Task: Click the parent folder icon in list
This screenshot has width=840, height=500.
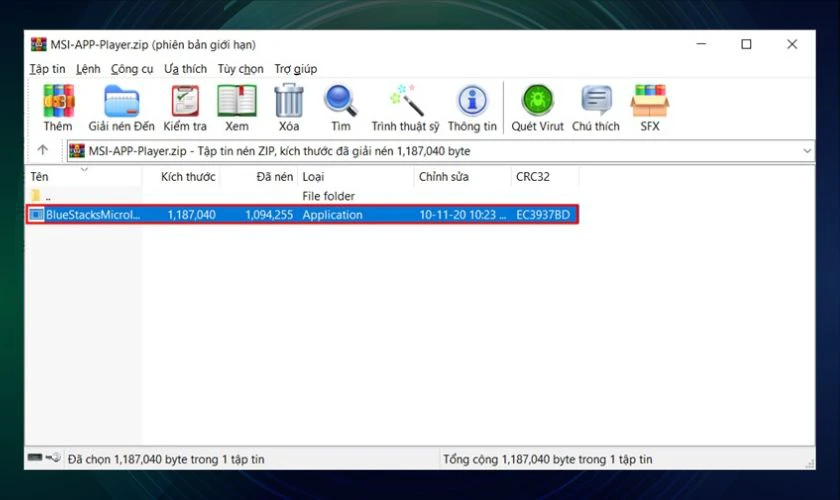Action: coord(36,195)
